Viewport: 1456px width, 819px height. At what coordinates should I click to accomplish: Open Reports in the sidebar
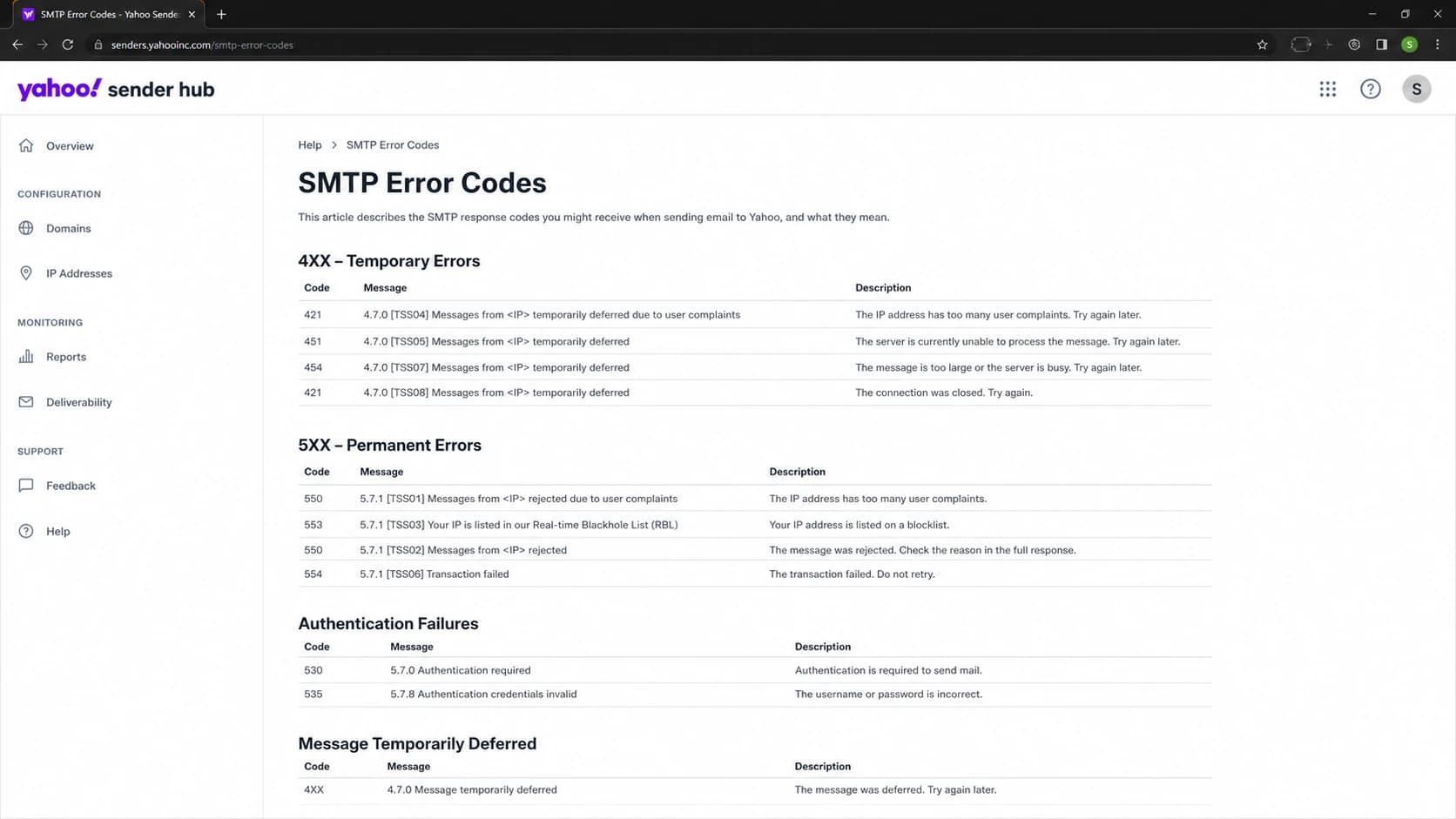coord(66,357)
